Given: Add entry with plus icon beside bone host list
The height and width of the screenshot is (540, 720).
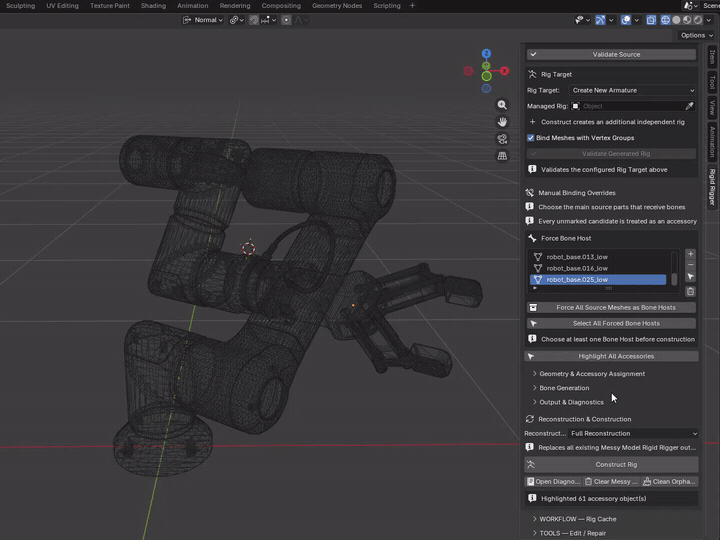Looking at the screenshot, I should (690, 254).
